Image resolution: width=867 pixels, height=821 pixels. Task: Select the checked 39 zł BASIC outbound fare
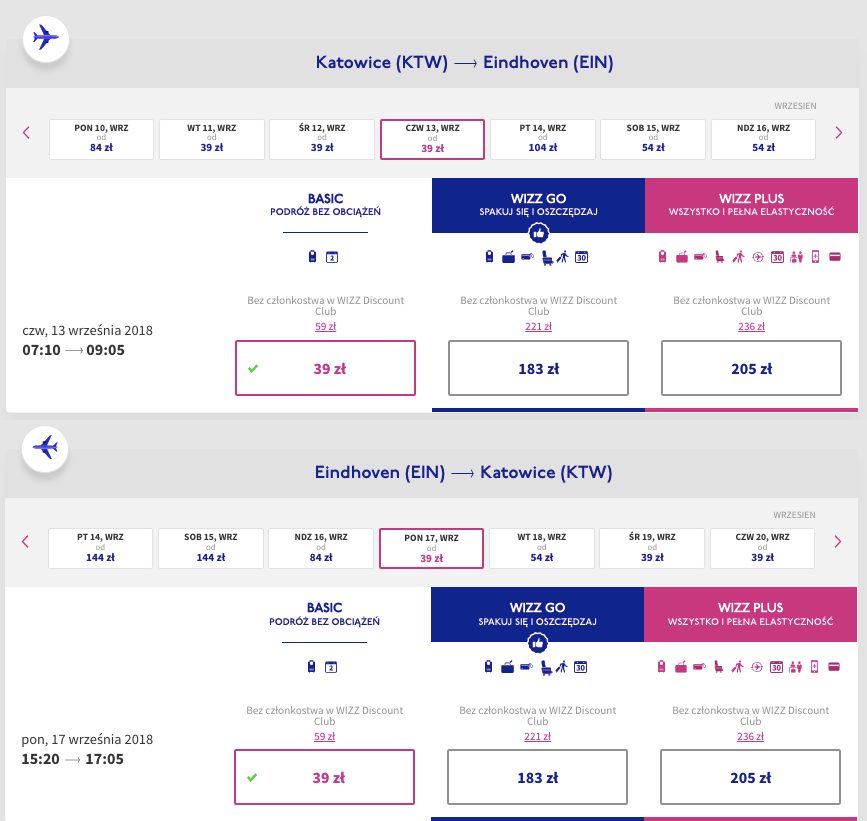[325, 368]
